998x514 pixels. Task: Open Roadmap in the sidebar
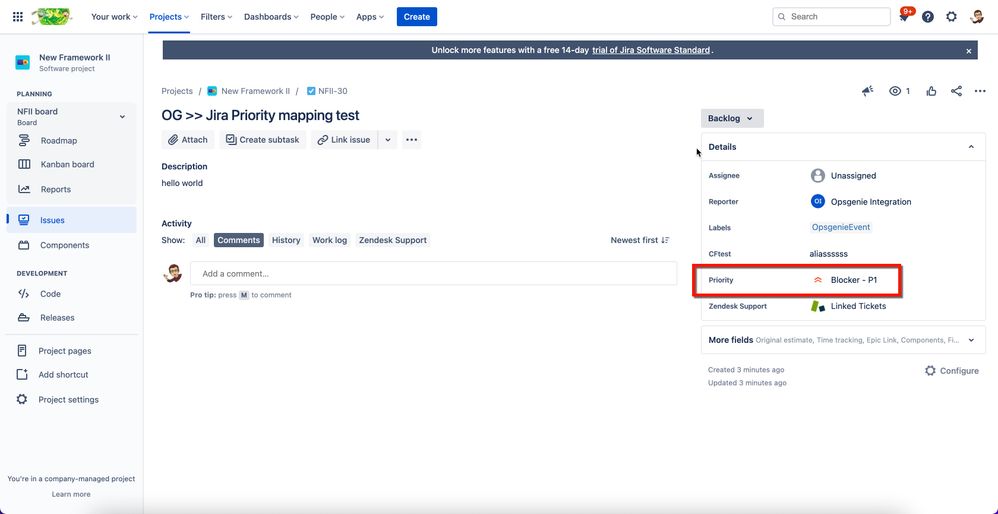coord(59,141)
